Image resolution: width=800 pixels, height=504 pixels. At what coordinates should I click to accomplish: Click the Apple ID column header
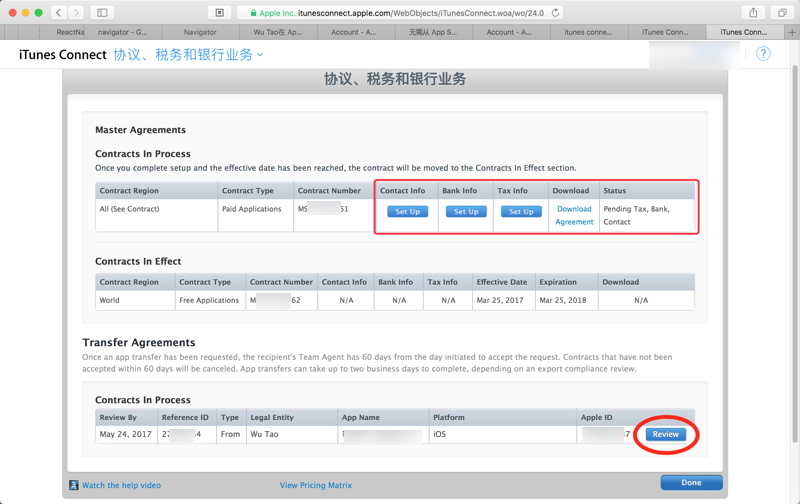pyautogui.click(x=596, y=417)
